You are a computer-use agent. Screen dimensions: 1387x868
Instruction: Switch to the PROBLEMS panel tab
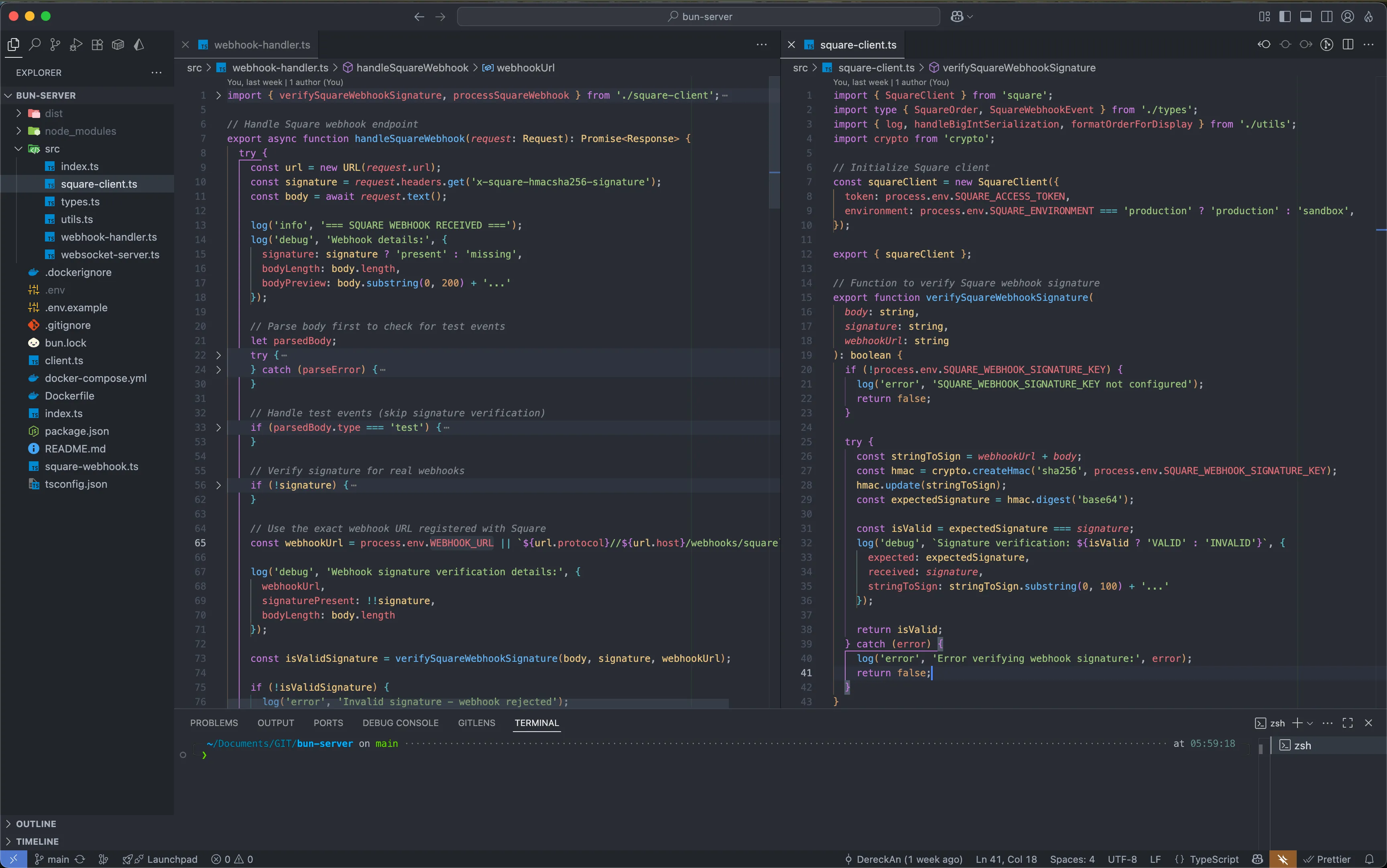[x=214, y=723]
